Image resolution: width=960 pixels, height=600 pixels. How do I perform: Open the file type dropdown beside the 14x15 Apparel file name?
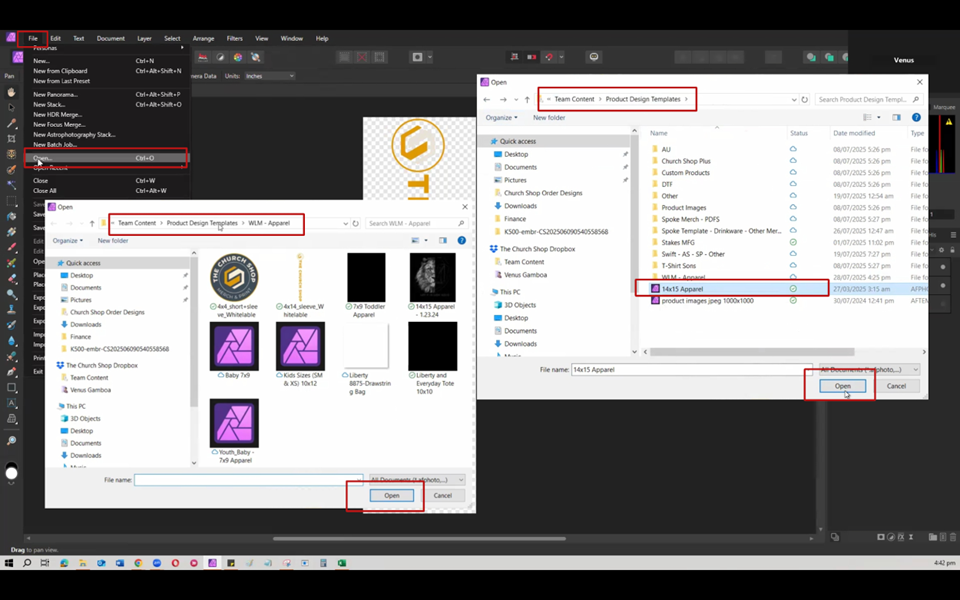click(x=868, y=369)
